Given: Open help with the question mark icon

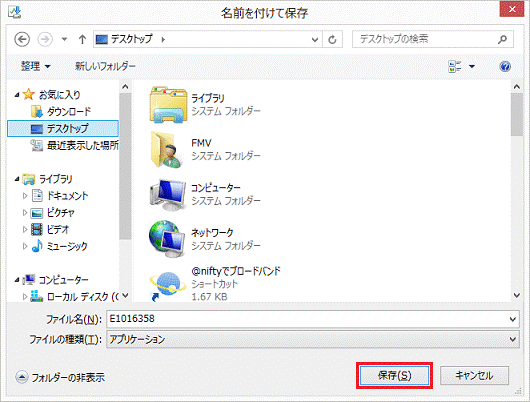Looking at the screenshot, I should [505, 66].
